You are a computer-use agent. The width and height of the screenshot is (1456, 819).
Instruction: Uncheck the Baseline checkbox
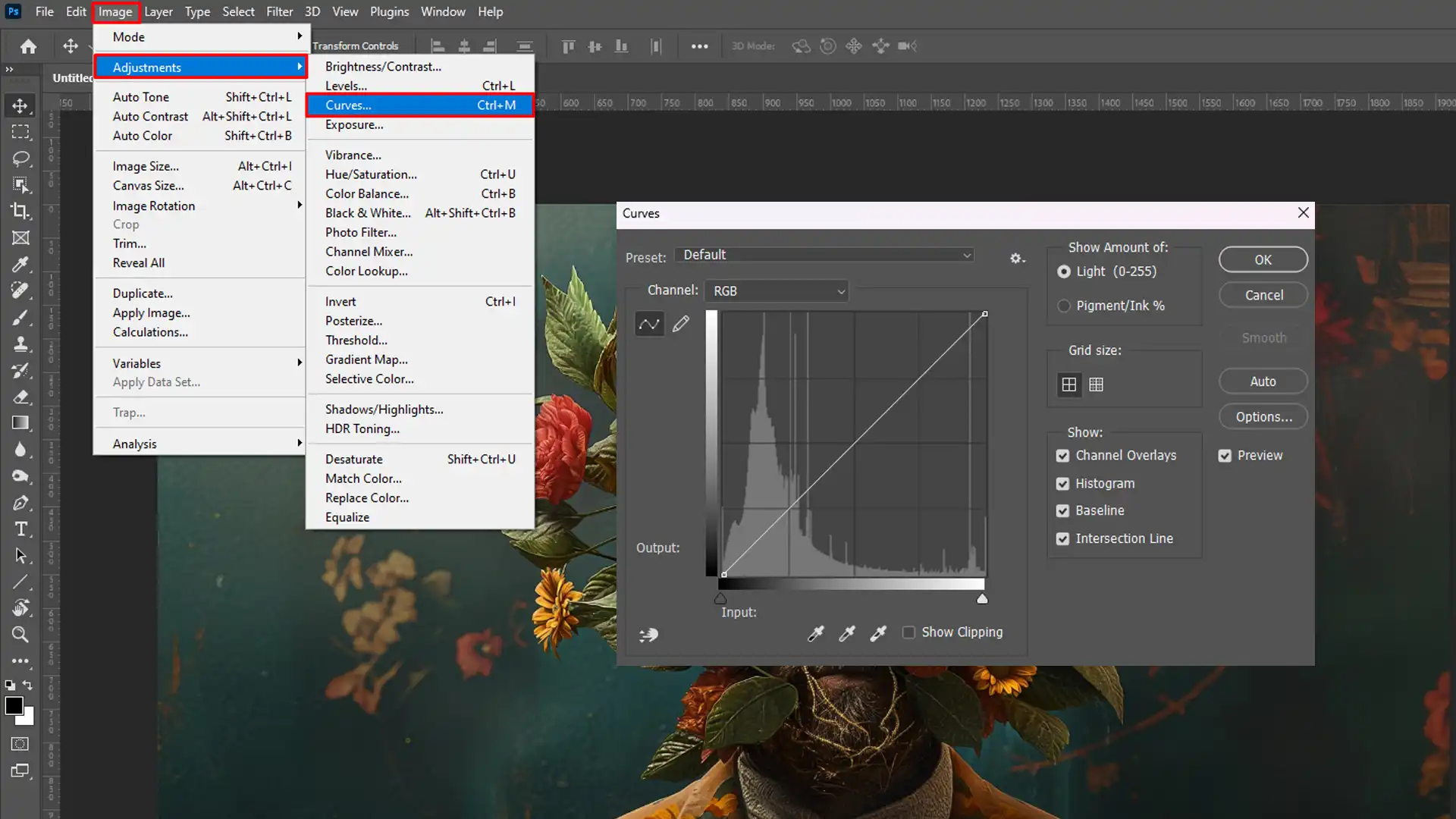[x=1062, y=511]
